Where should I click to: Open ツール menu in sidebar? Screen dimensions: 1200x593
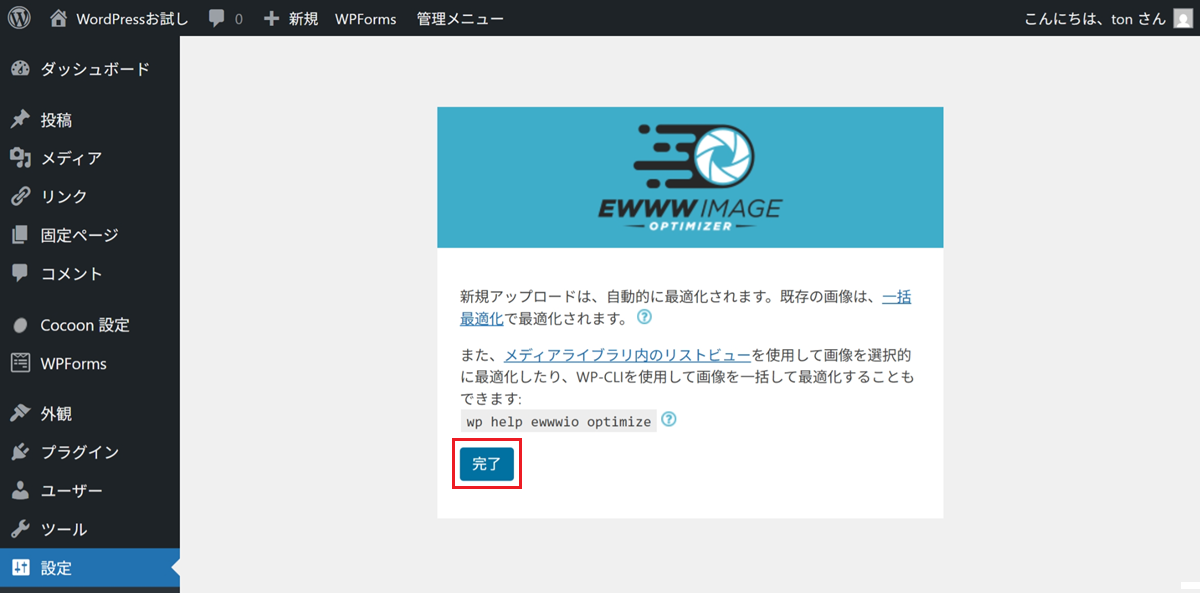pos(64,529)
